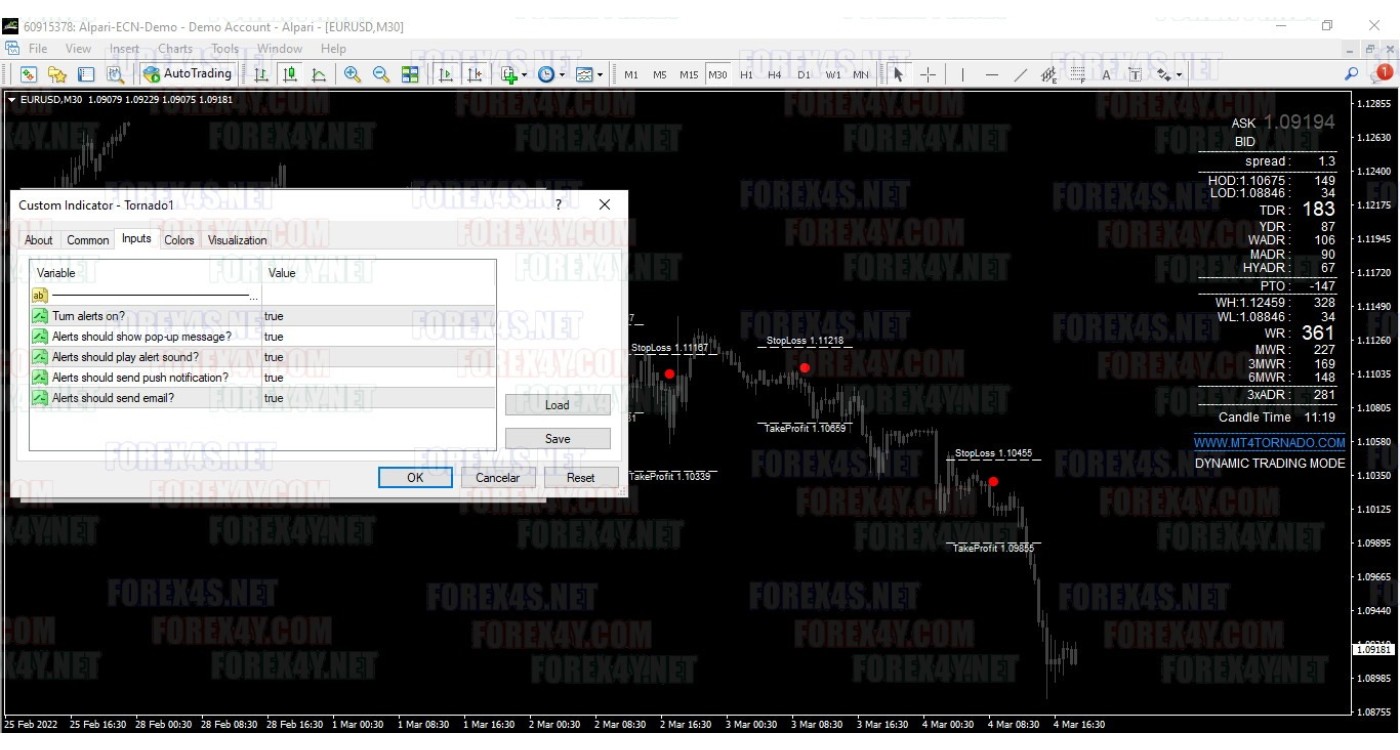Switch chart to candlestick view
The height and width of the screenshot is (750, 1400).
(x=290, y=74)
